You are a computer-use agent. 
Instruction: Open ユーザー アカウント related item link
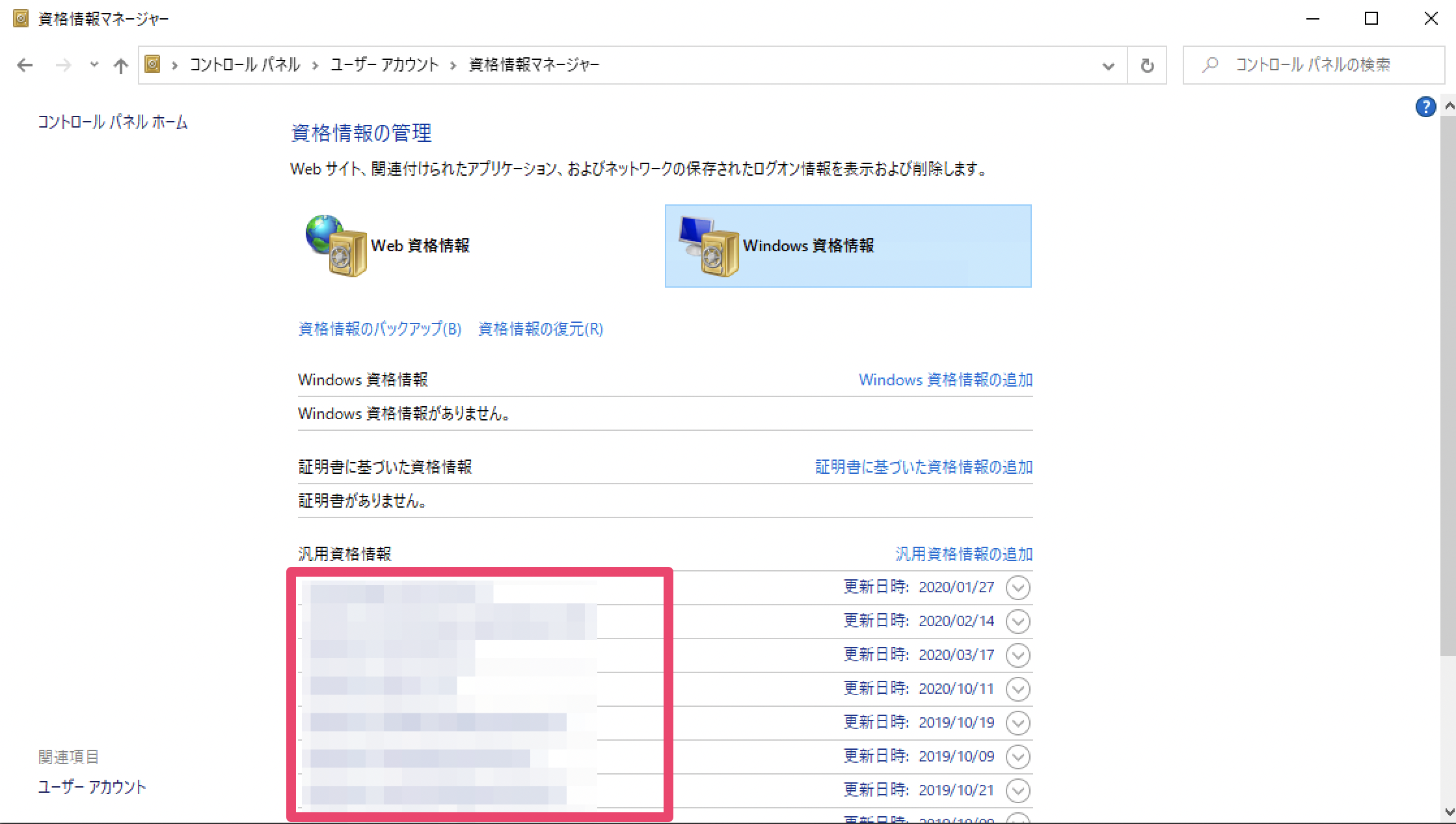pos(92,788)
